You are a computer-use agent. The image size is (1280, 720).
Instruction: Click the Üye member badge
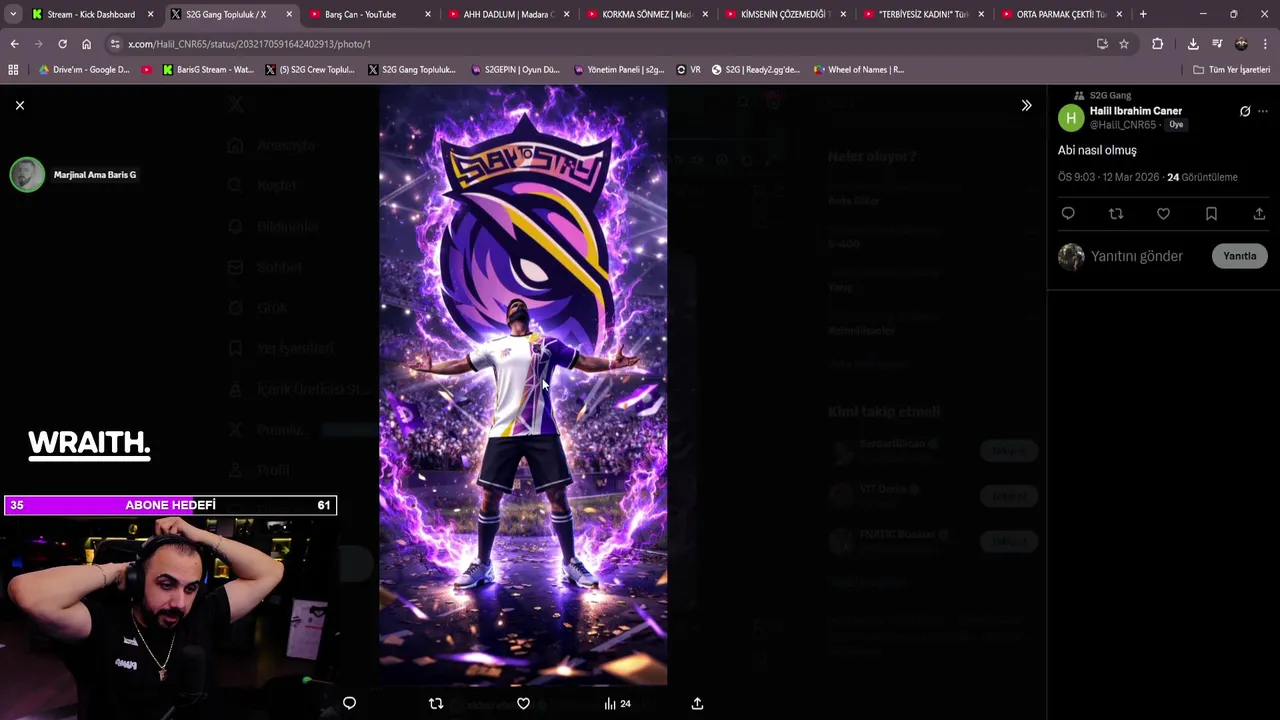(x=1176, y=125)
